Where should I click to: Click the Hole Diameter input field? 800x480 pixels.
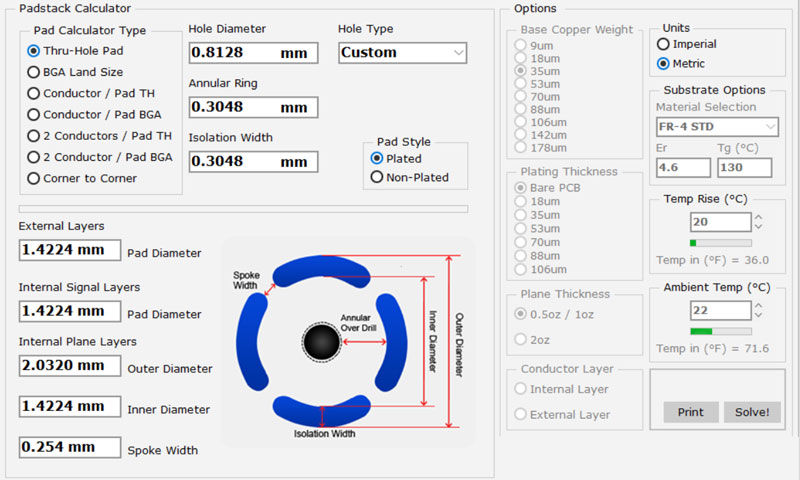[x=252, y=53]
